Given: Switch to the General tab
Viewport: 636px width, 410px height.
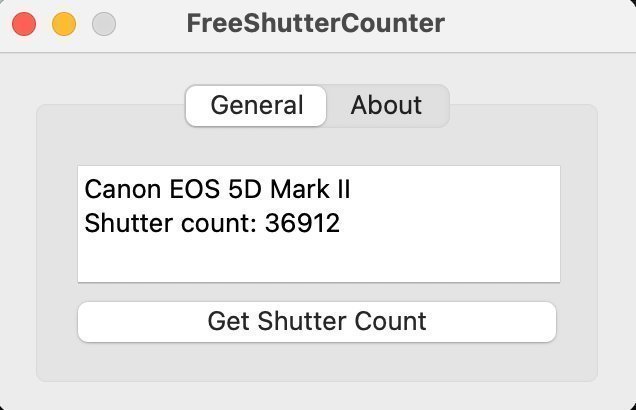Looking at the screenshot, I should [257, 106].
